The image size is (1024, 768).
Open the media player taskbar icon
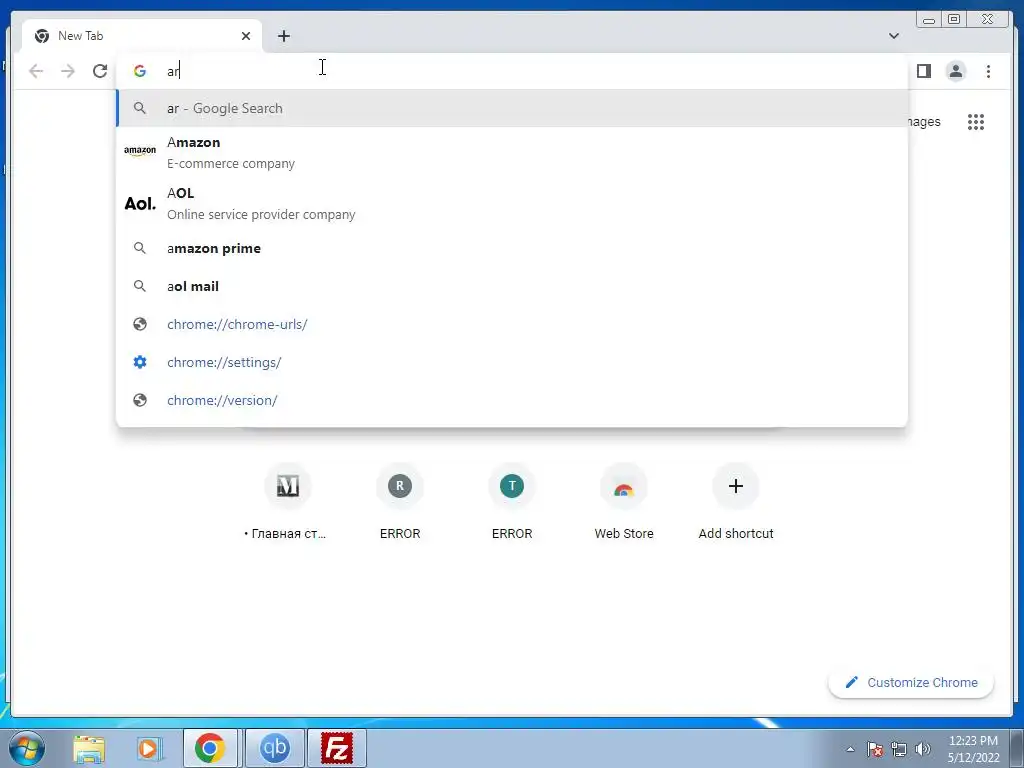pyautogui.click(x=149, y=748)
